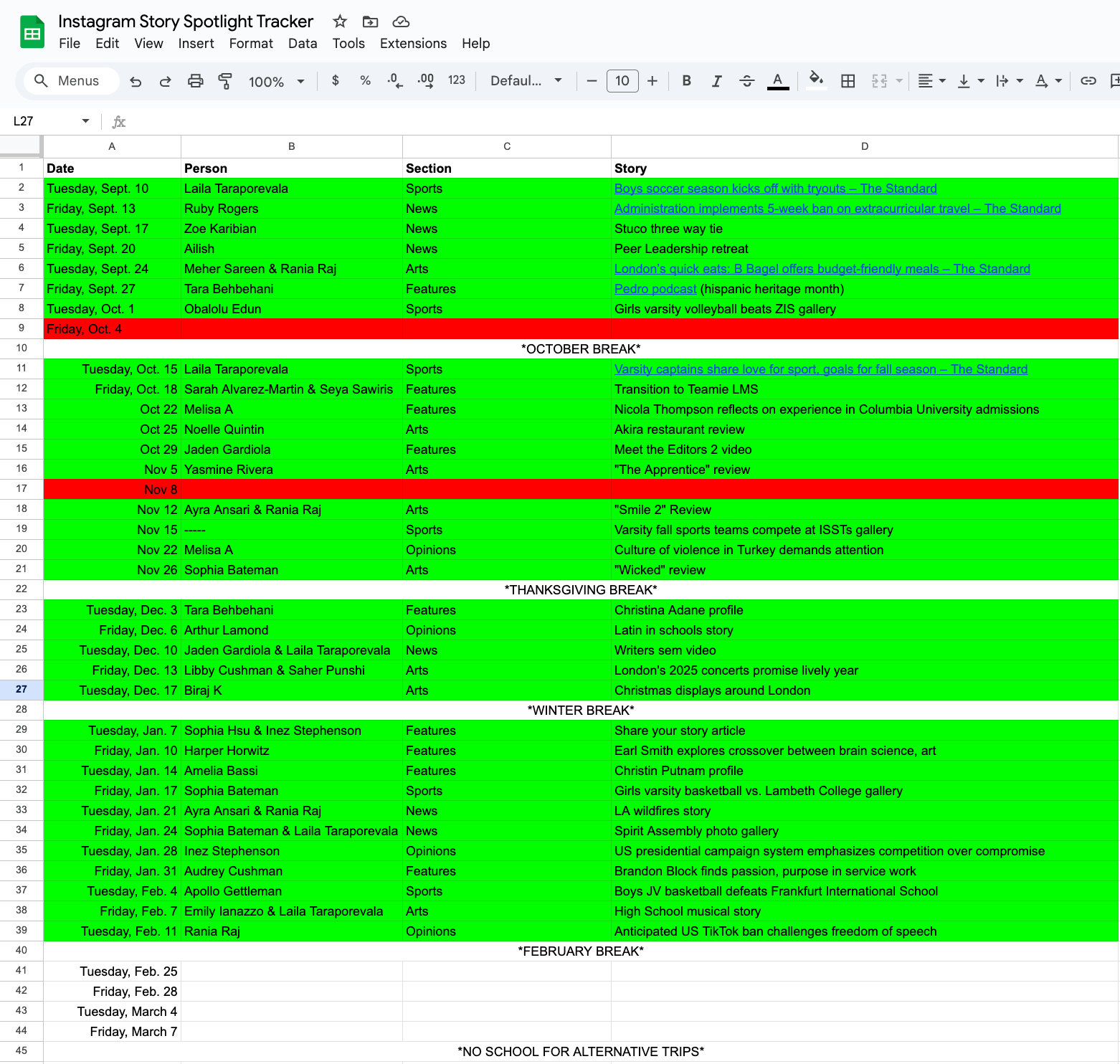Open the Extensions menu
The height and width of the screenshot is (1064, 1120).
tap(413, 44)
